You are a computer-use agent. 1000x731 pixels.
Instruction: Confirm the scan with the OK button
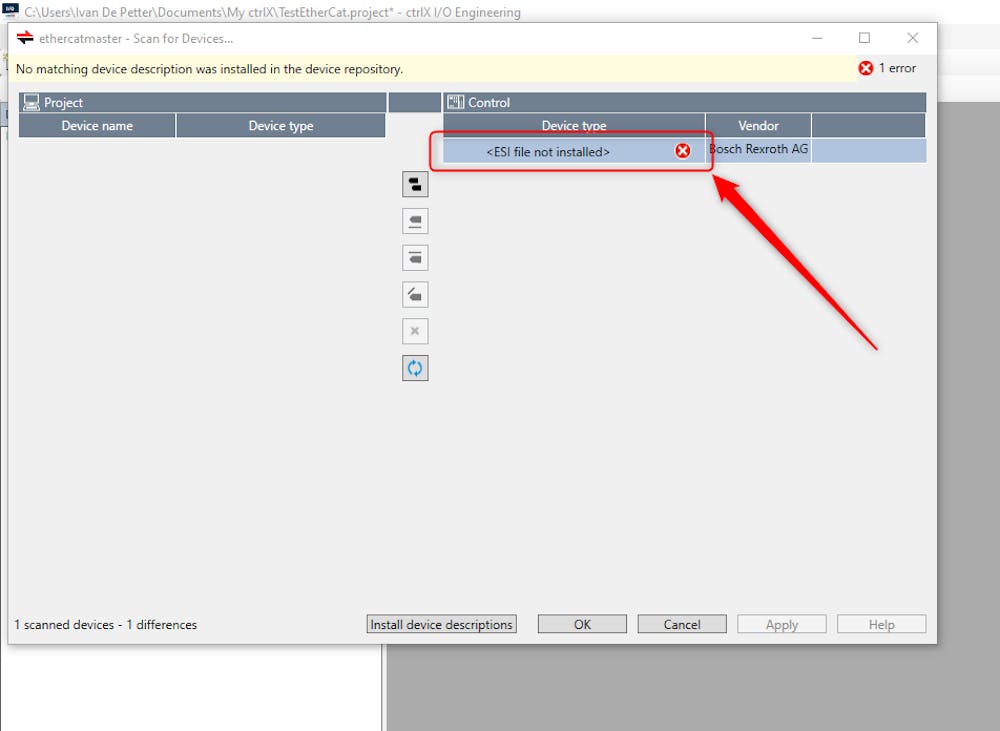pyautogui.click(x=582, y=624)
